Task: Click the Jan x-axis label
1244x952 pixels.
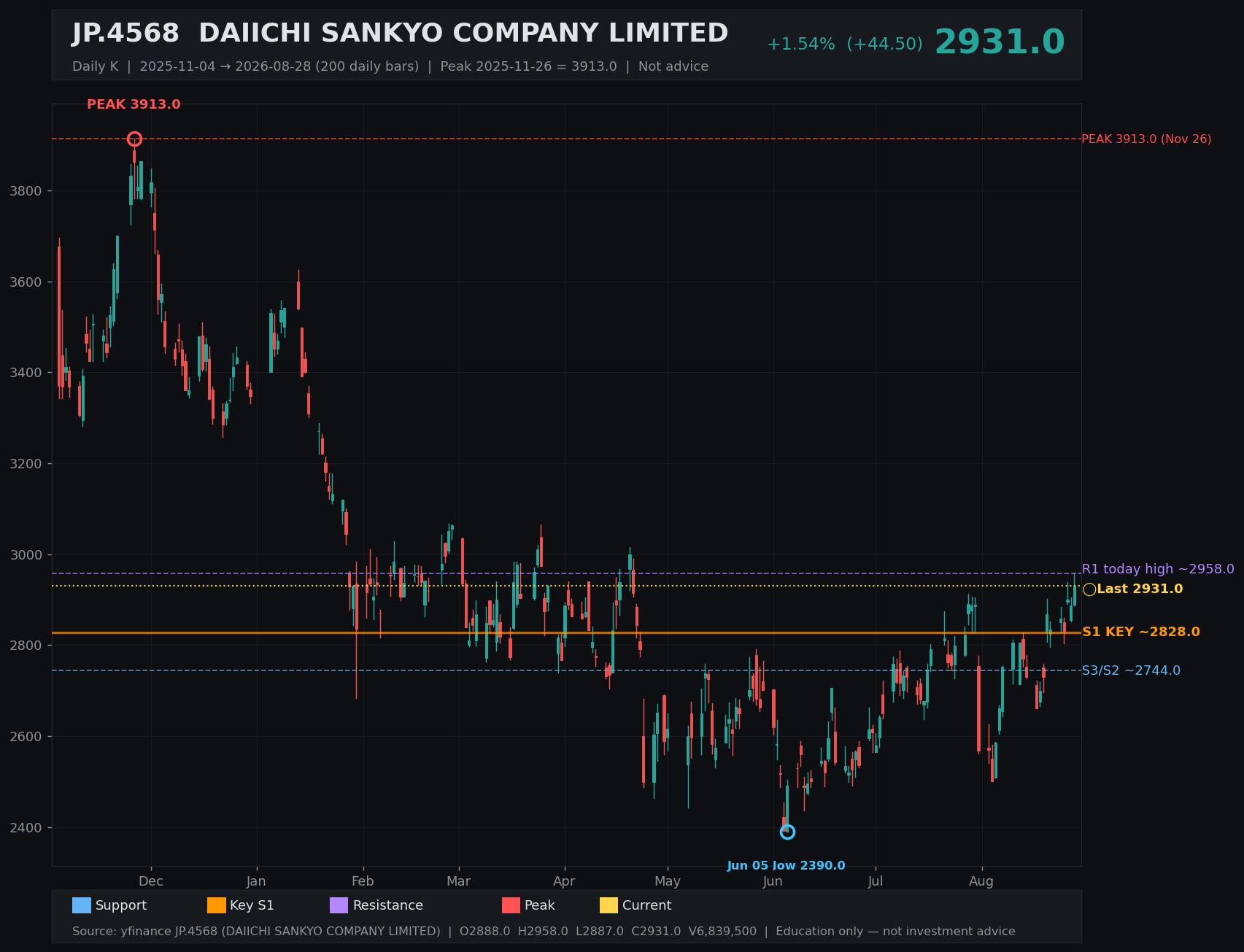Action: 256,881
